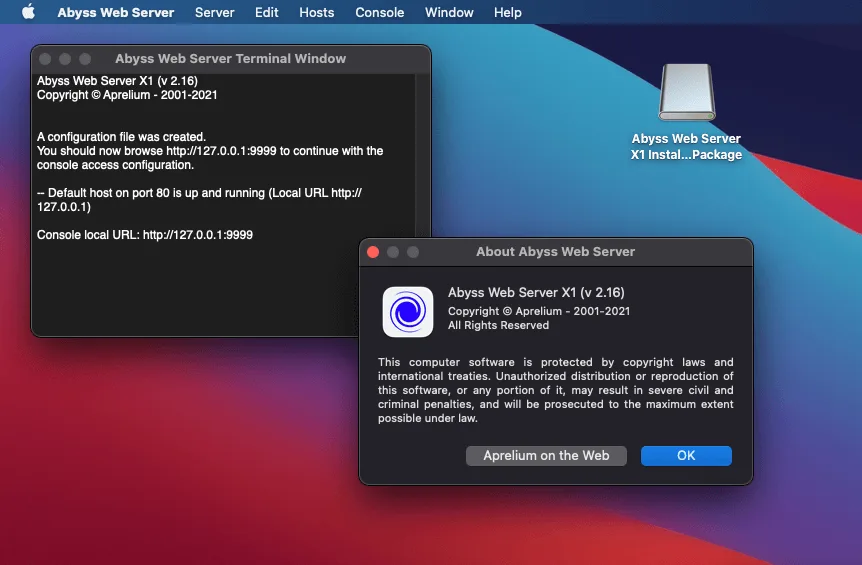Close the About Abyss Web Server dialog
The height and width of the screenshot is (565, 862).
point(373,252)
